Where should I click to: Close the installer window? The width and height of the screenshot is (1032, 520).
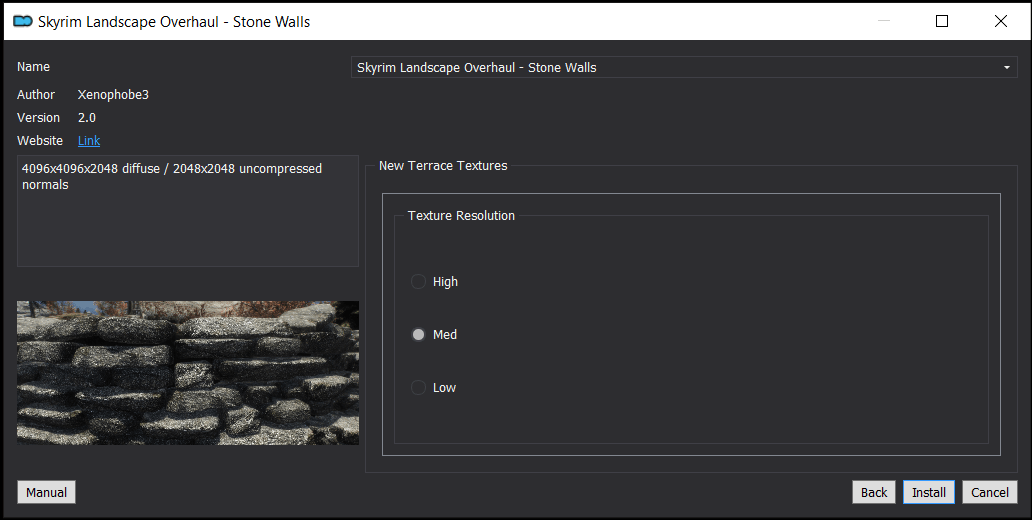point(1000,21)
